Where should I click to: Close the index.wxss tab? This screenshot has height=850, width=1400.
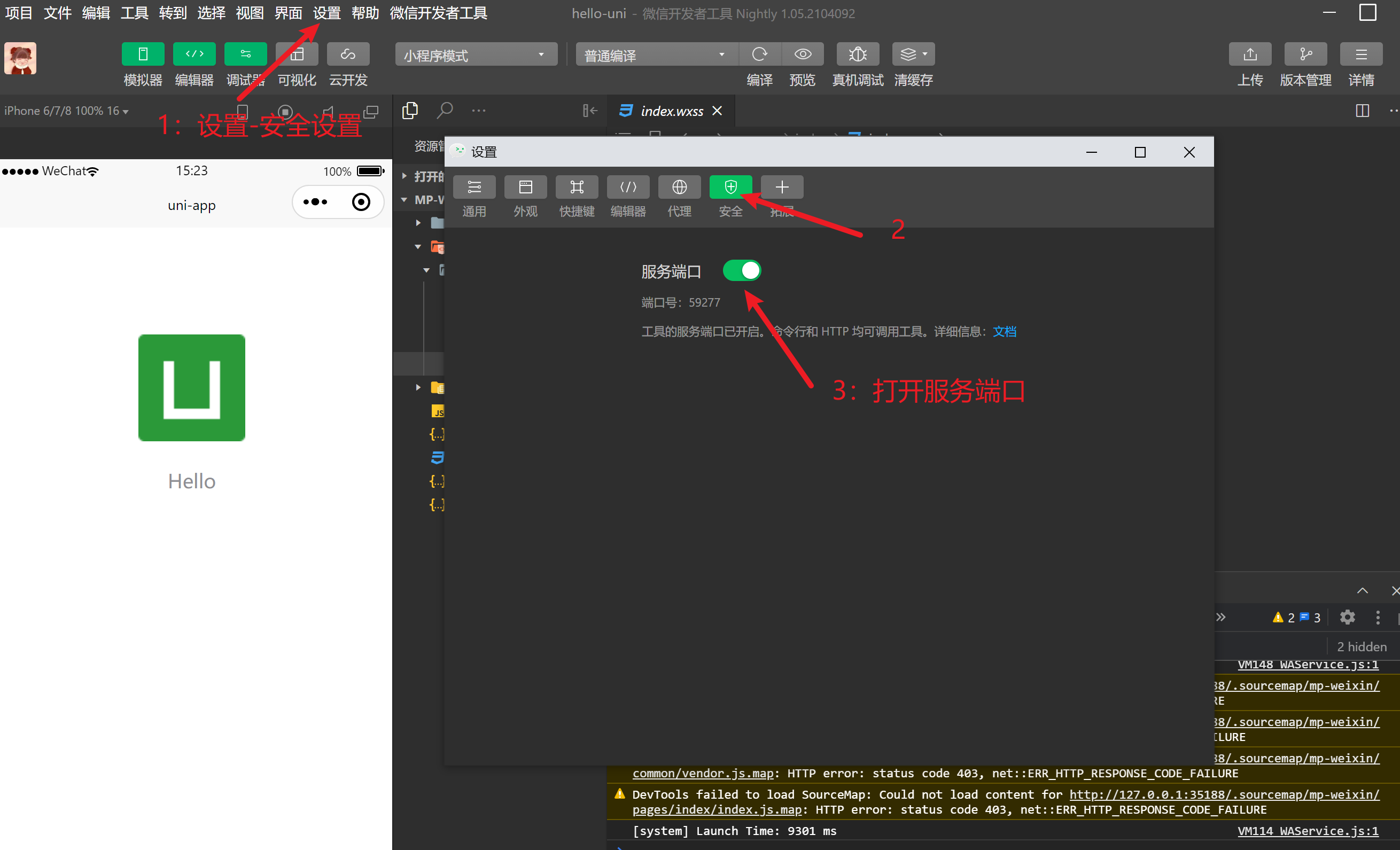tap(718, 111)
